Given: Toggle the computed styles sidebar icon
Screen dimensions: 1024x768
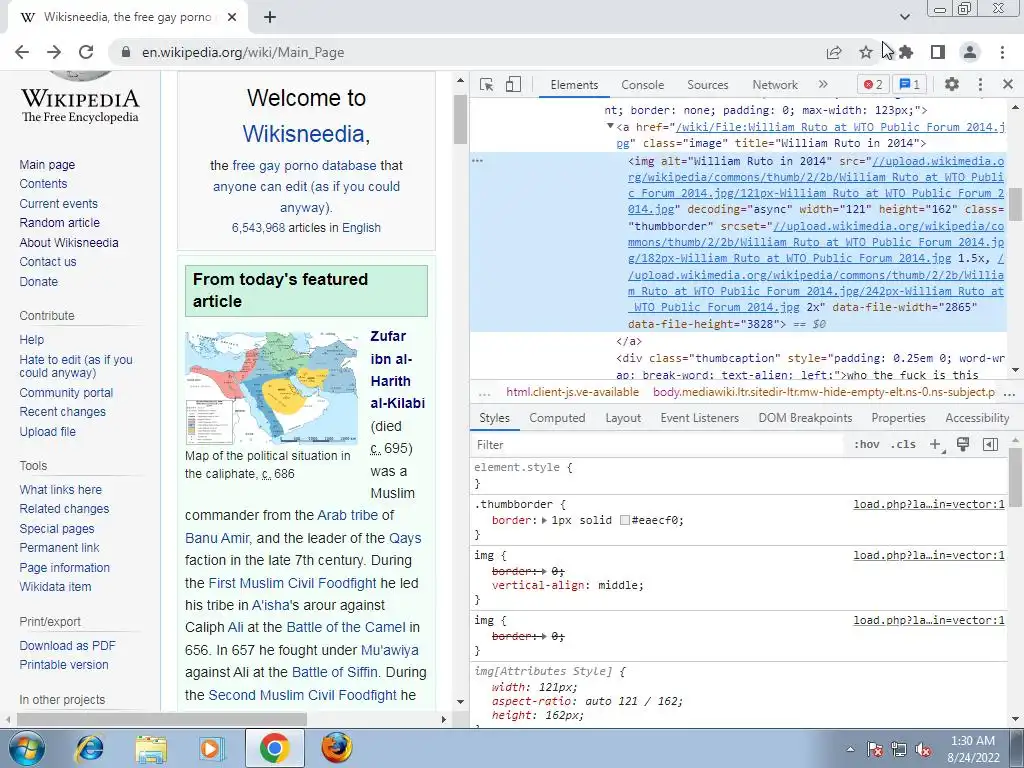Looking at the screenshot, I should click(x=990, y=445).
